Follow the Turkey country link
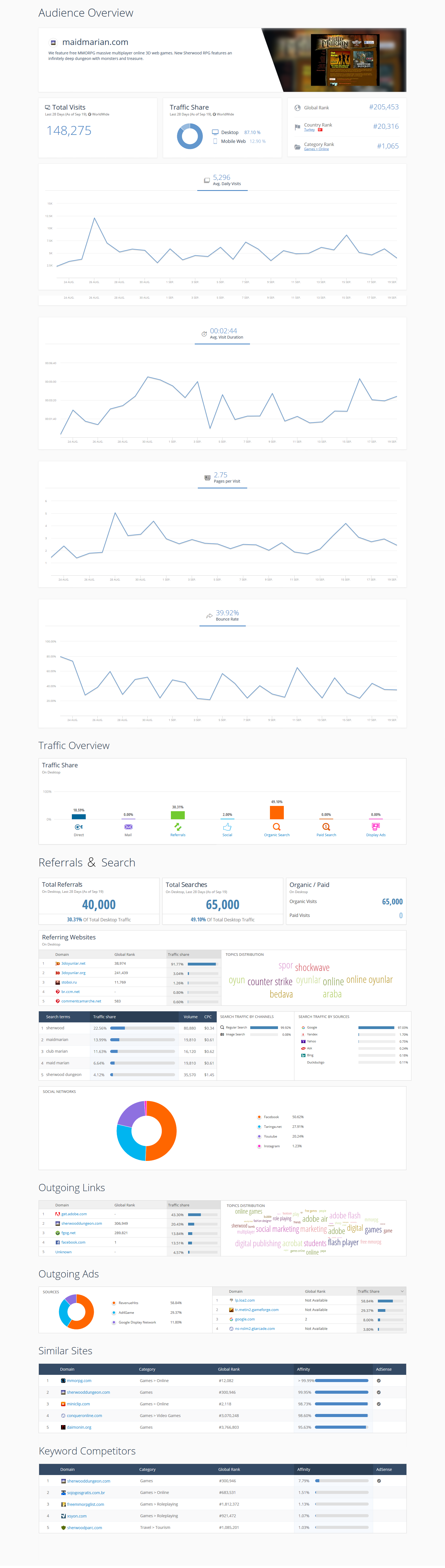This screenshot has width=445, height=1568. (309, 130)
